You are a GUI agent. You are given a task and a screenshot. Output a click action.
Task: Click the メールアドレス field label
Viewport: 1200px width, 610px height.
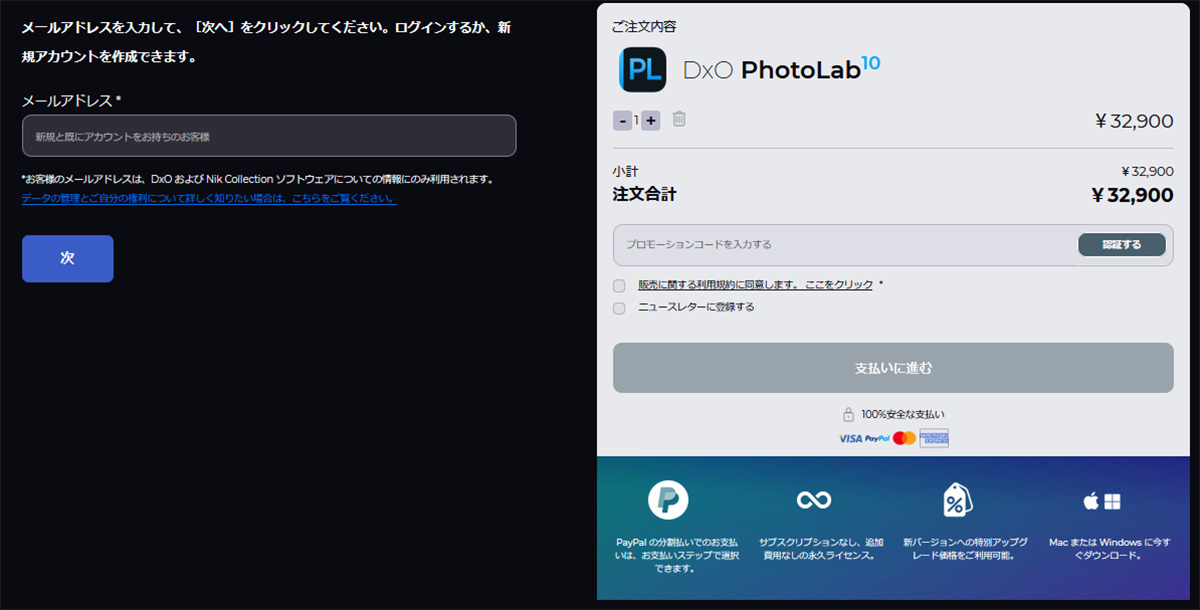[72, 100]
